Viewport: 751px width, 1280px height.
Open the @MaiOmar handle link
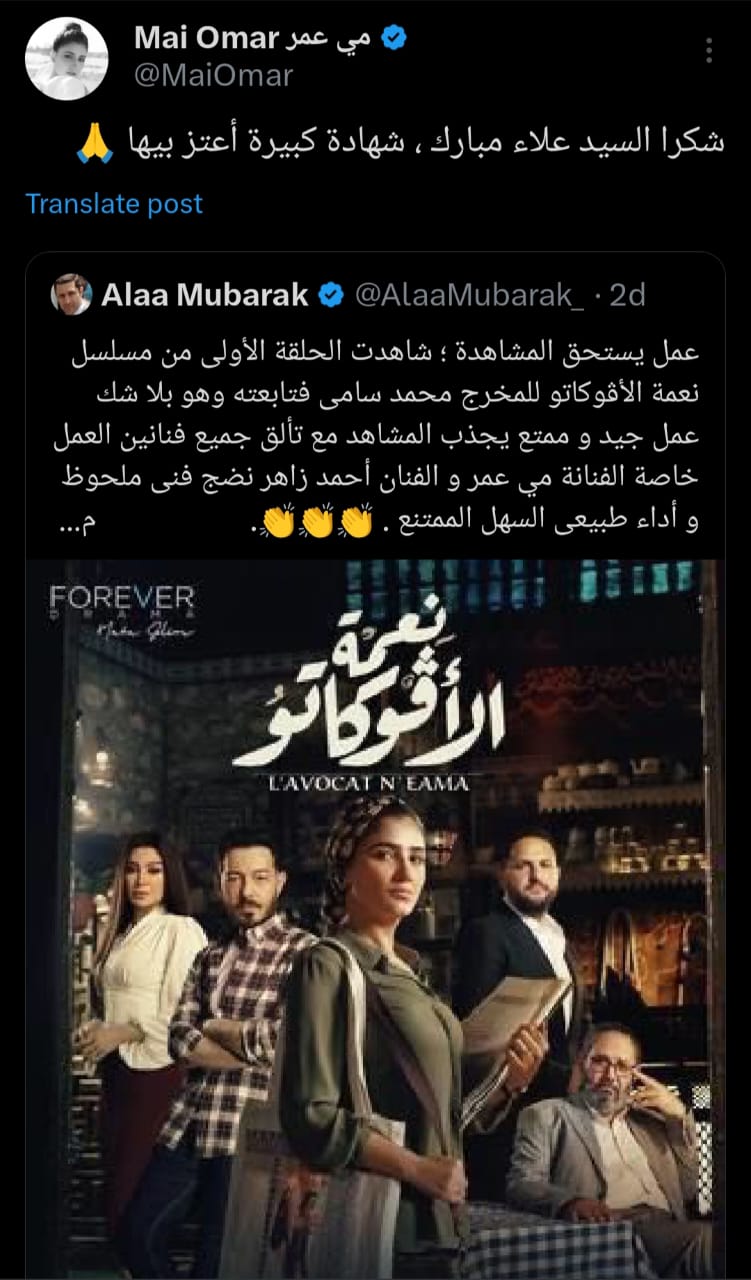click(213, 75)
